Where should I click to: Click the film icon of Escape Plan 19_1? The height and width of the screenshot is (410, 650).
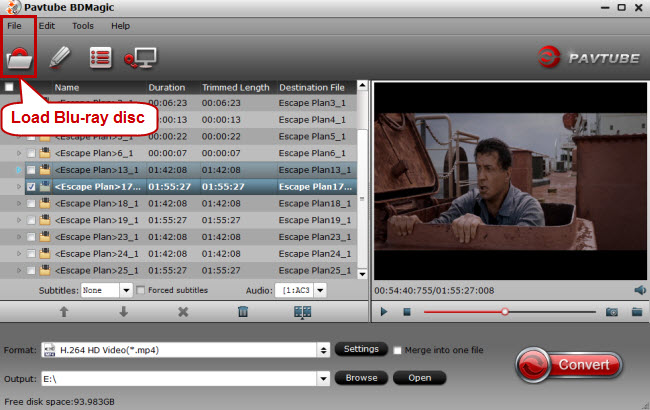45,220
